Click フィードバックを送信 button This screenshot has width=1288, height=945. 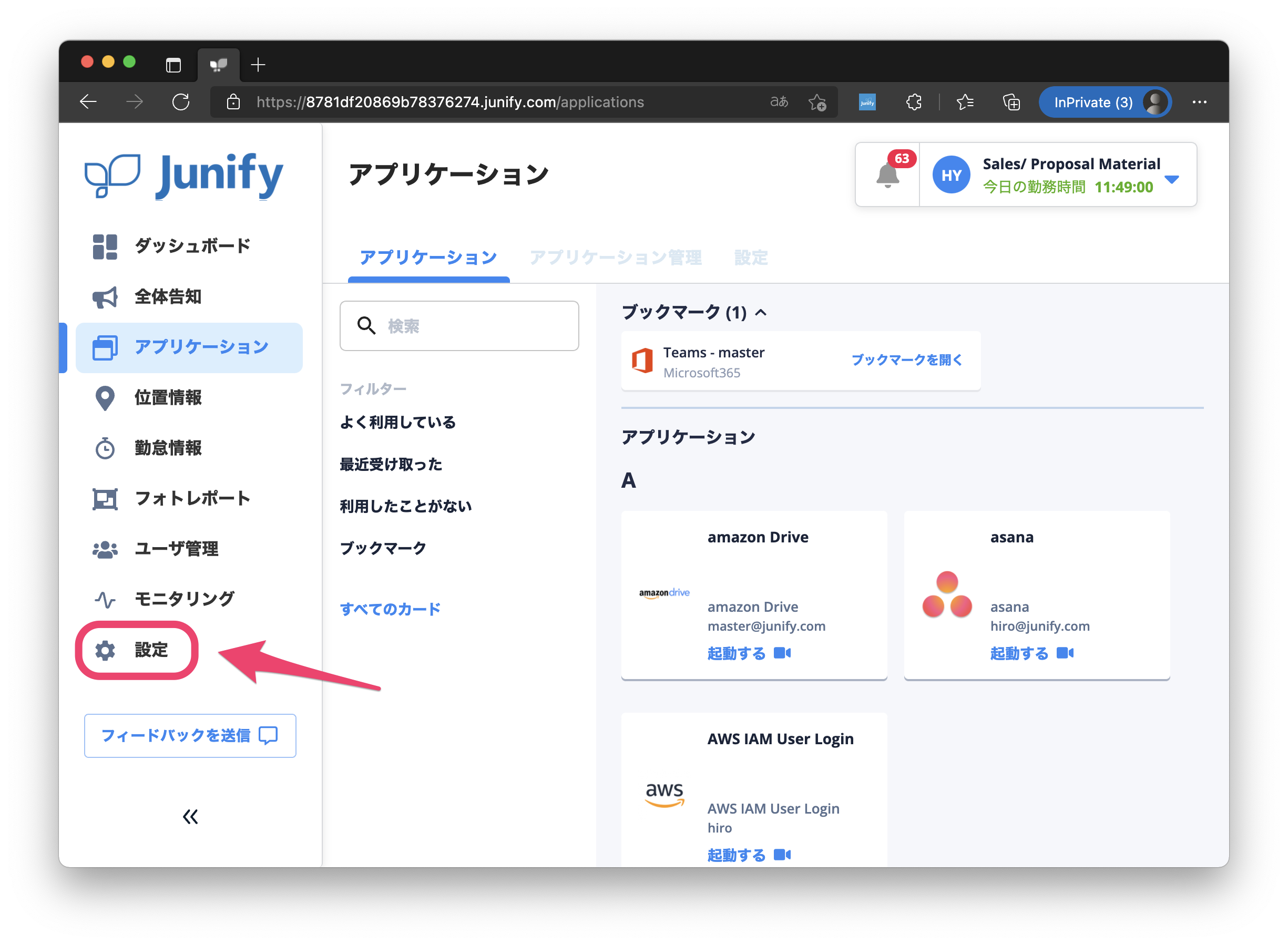(190, 736)
